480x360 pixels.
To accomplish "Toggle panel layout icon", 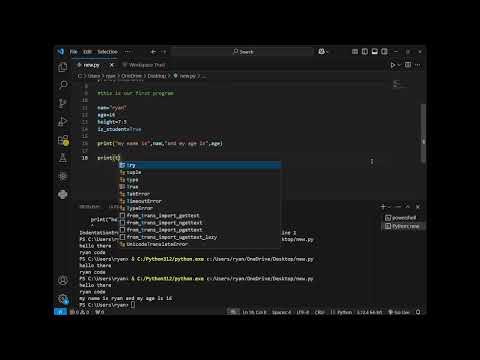I will [375, 52].
